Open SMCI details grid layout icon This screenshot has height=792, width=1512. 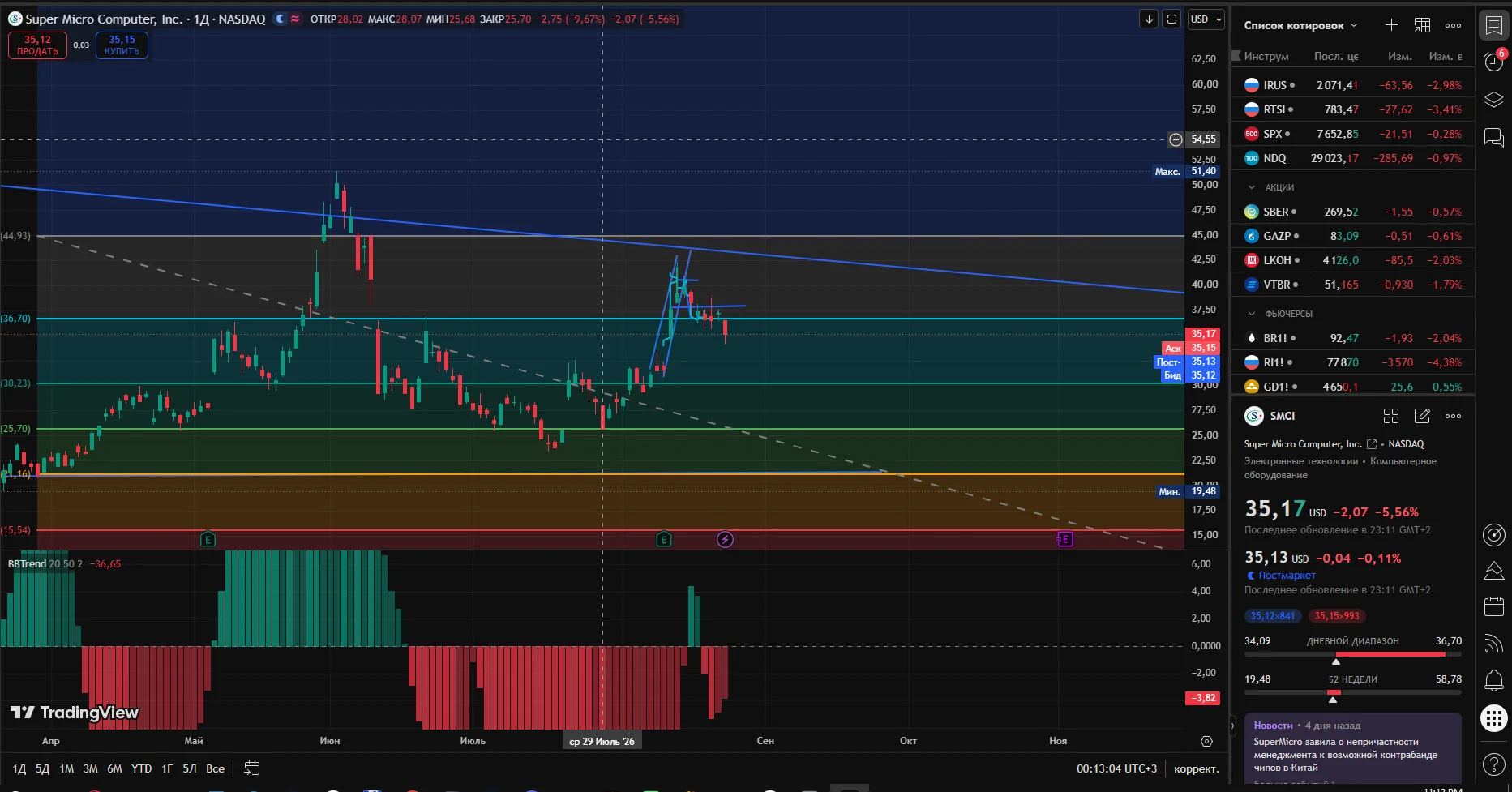pos(1391,416)
